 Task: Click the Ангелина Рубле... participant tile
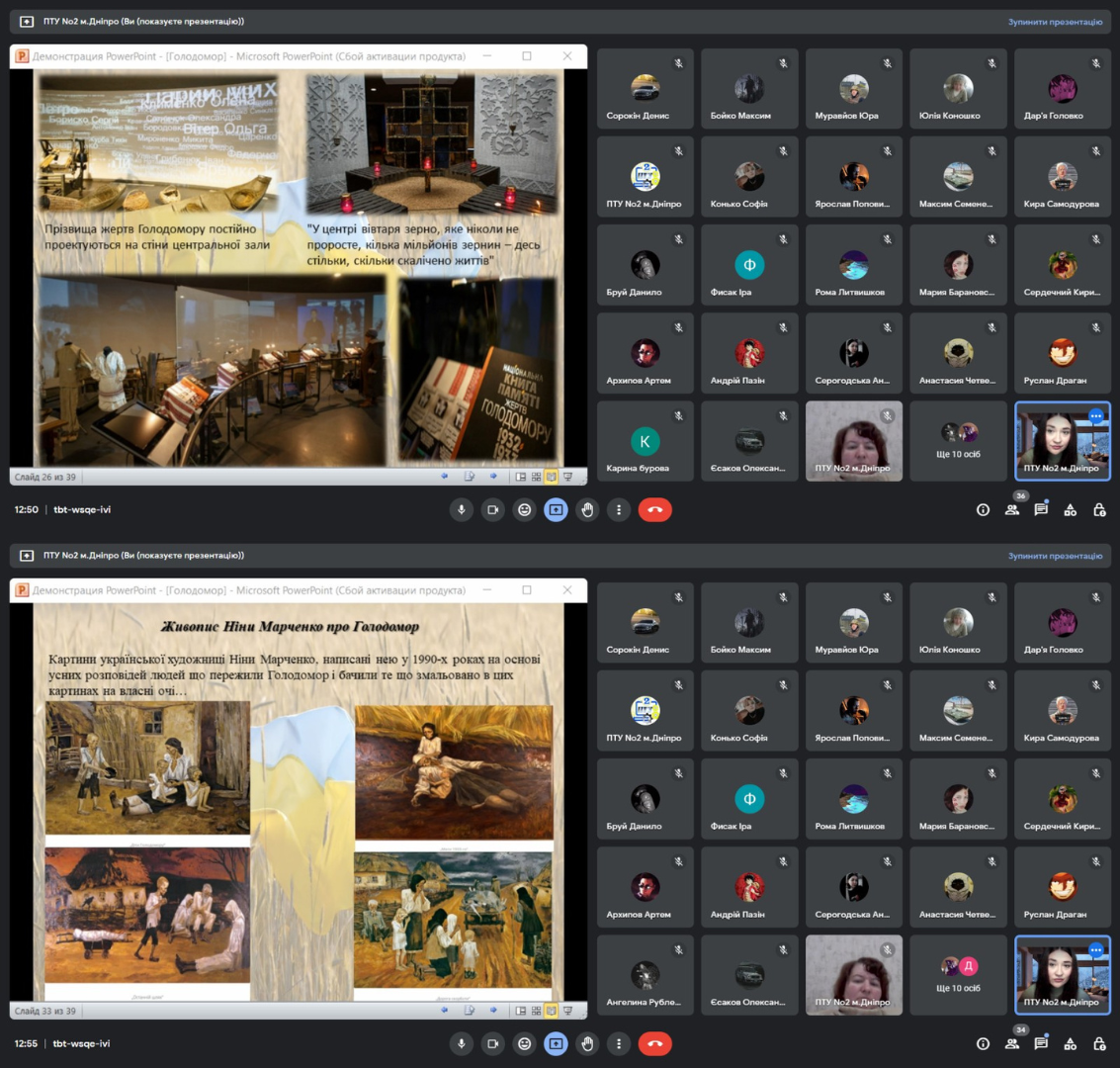[x=645, y=975]
